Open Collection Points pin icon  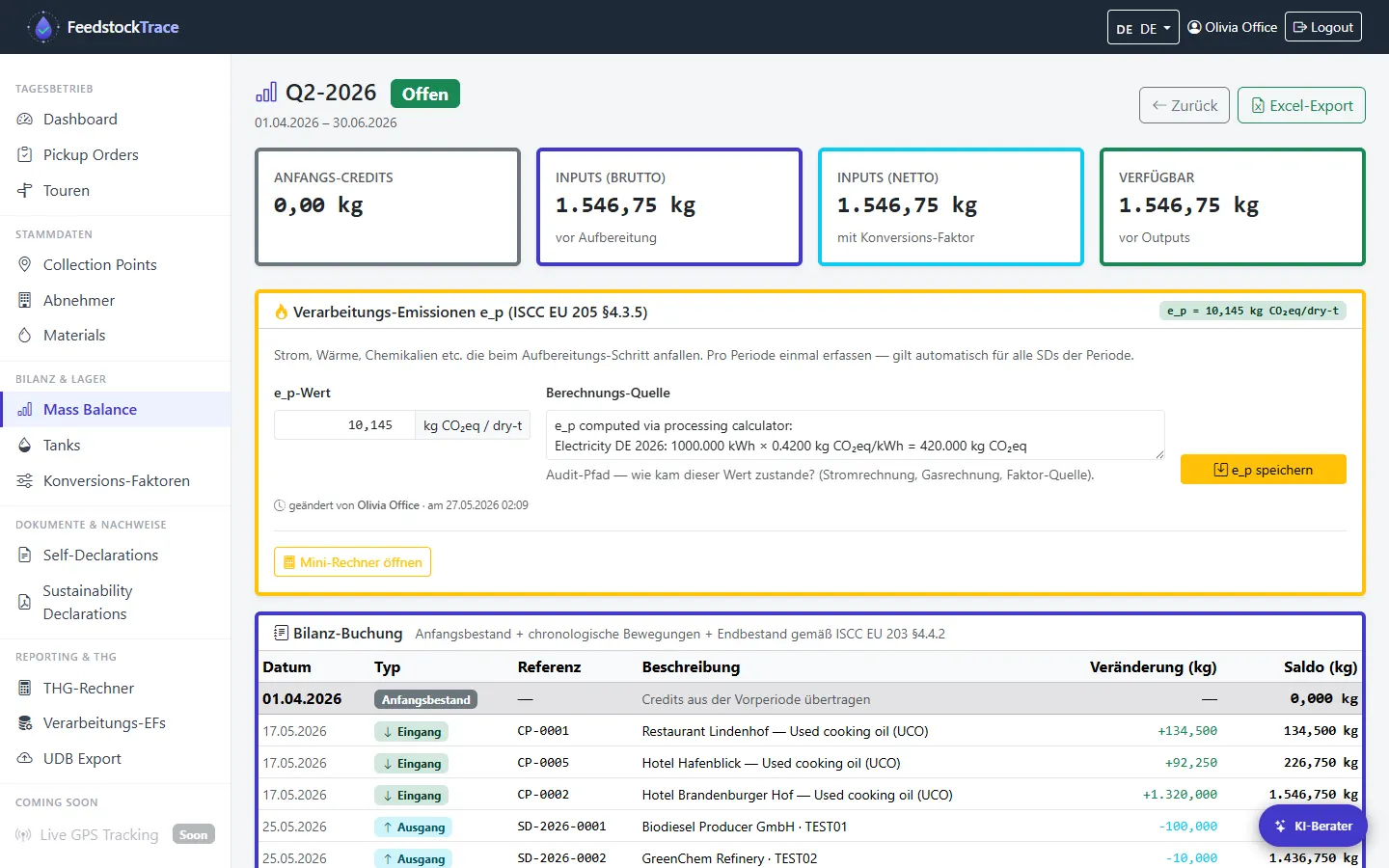(x=25, y=265)
